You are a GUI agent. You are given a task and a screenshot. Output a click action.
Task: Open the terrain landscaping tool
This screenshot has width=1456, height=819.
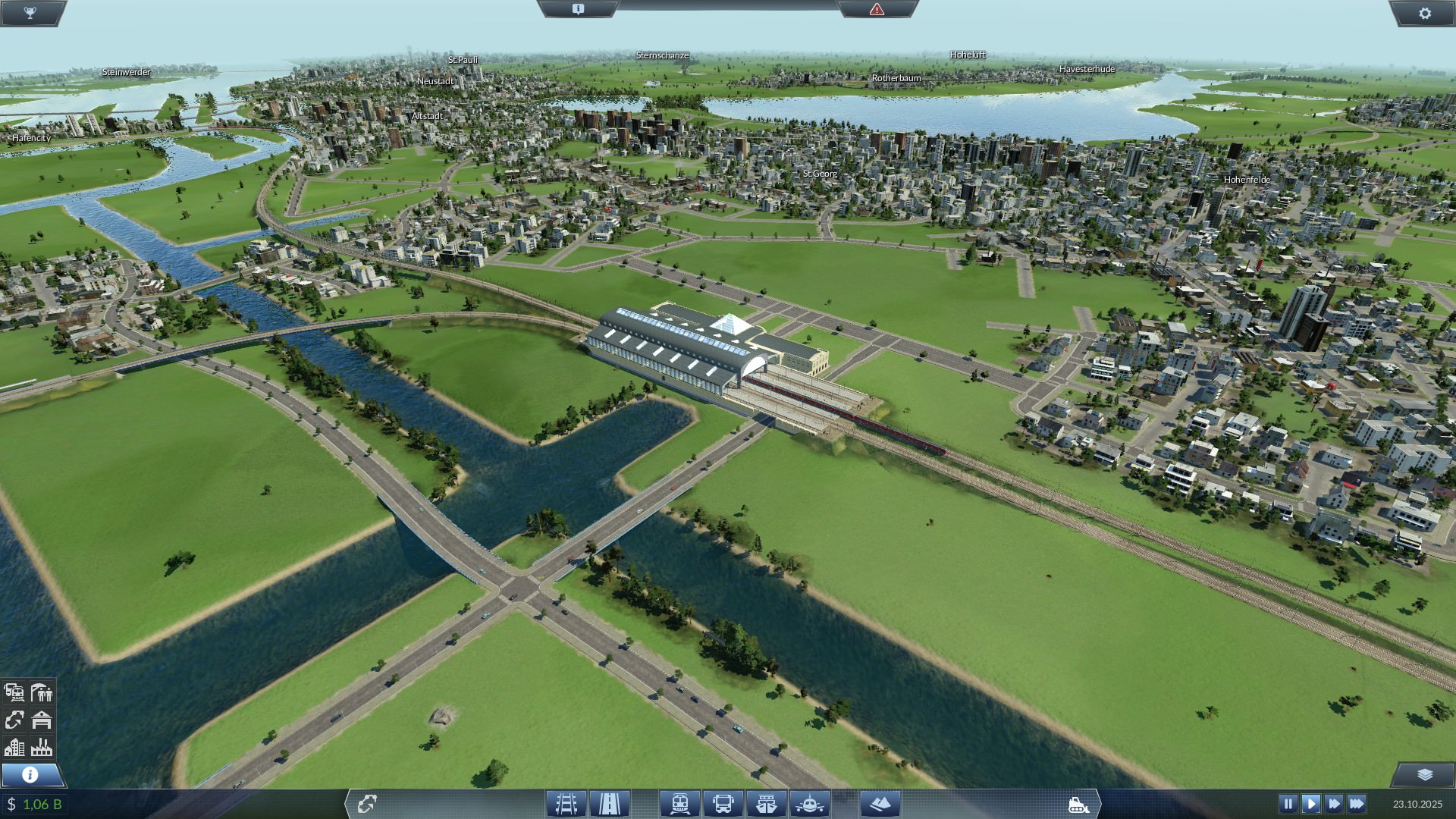click(x=880, y=804)
